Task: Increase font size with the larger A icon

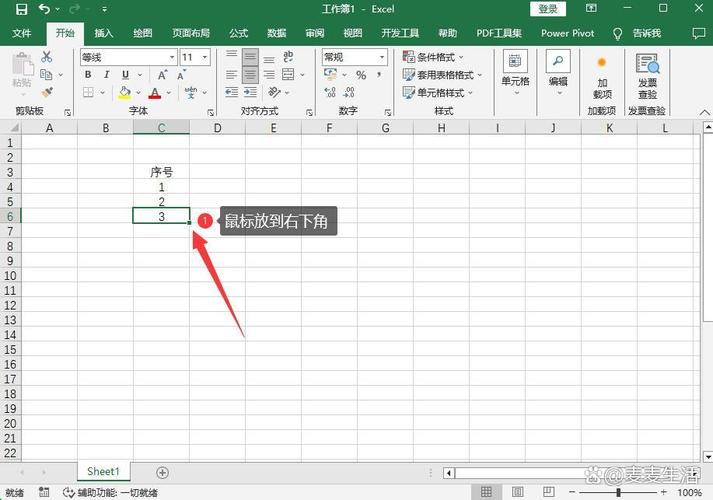Action: [x=162, y=75]
